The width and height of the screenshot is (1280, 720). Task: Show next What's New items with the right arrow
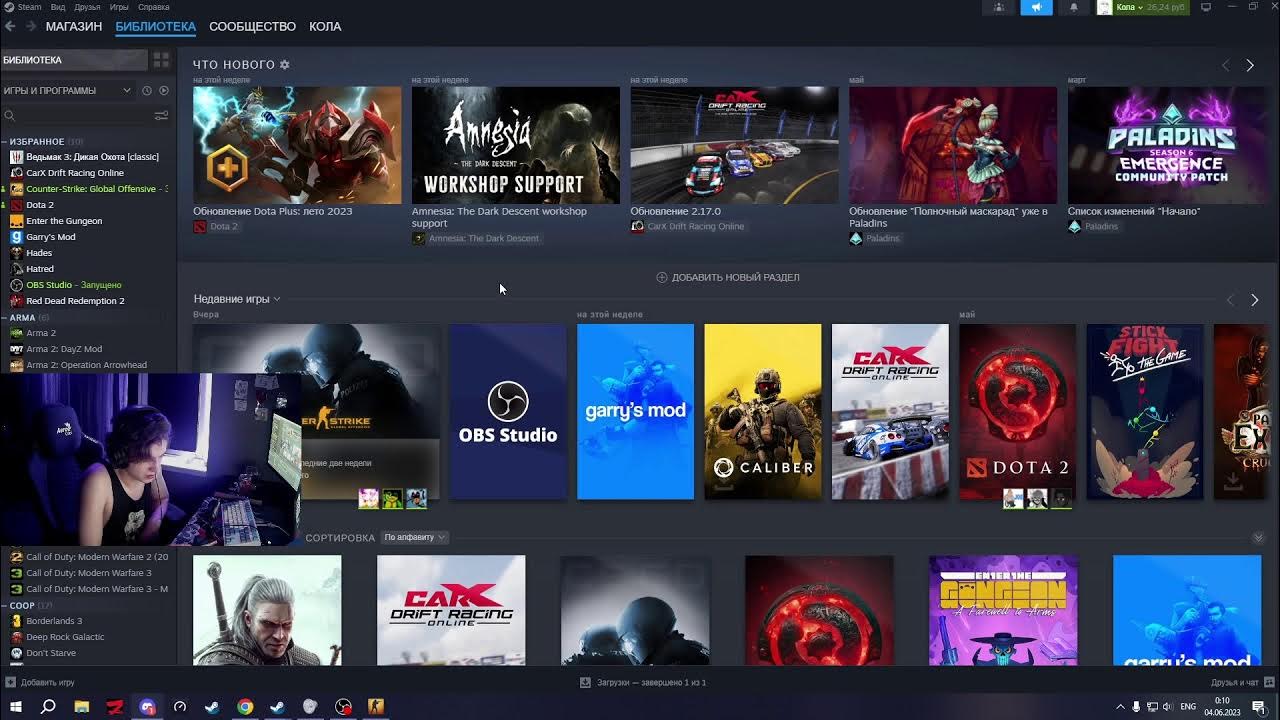[x=1250, y=65]
